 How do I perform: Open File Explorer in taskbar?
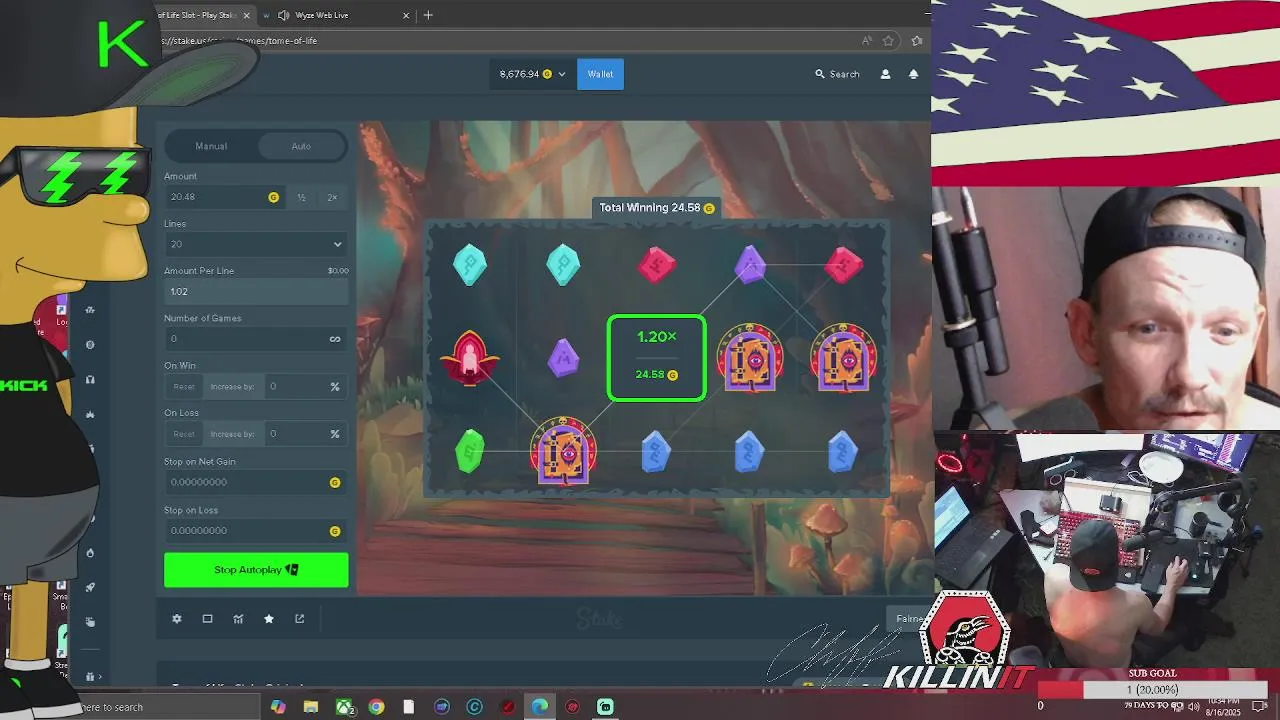coord(311,707)
